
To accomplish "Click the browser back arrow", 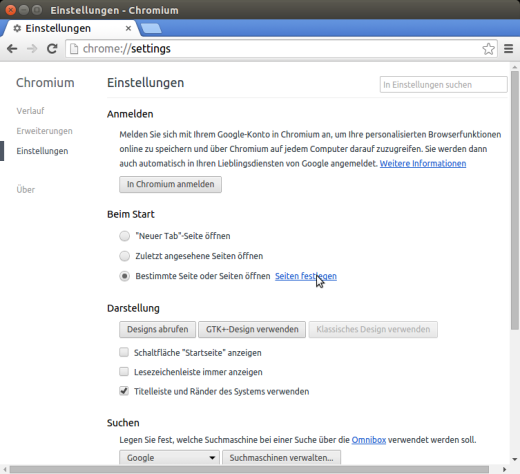I will [12, 49].
